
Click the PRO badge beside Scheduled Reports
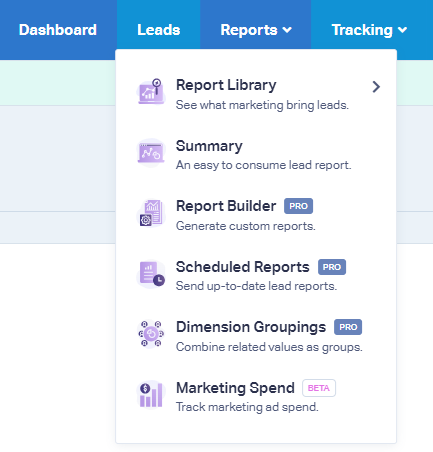coord(332,267)
